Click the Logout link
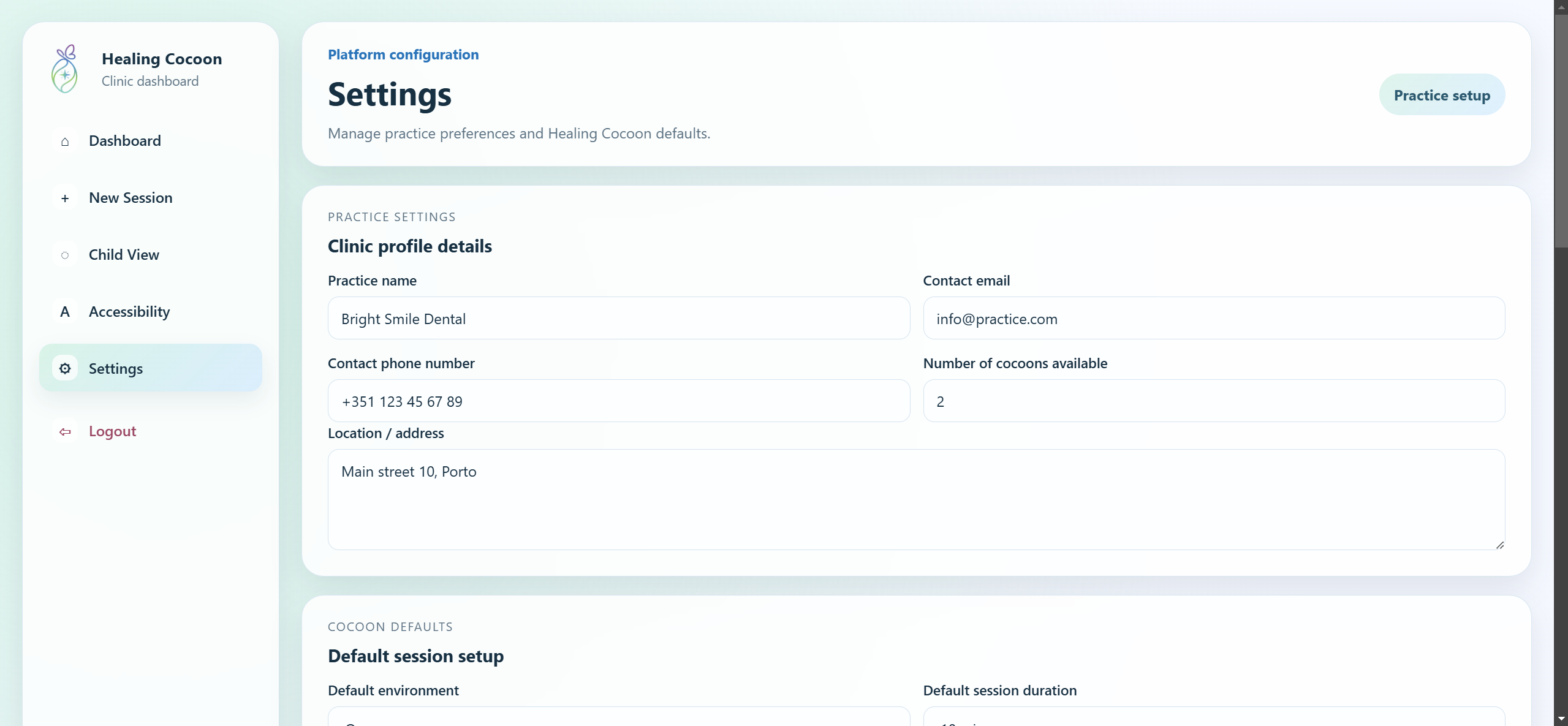1568x726 pixels. pos(113,431)
